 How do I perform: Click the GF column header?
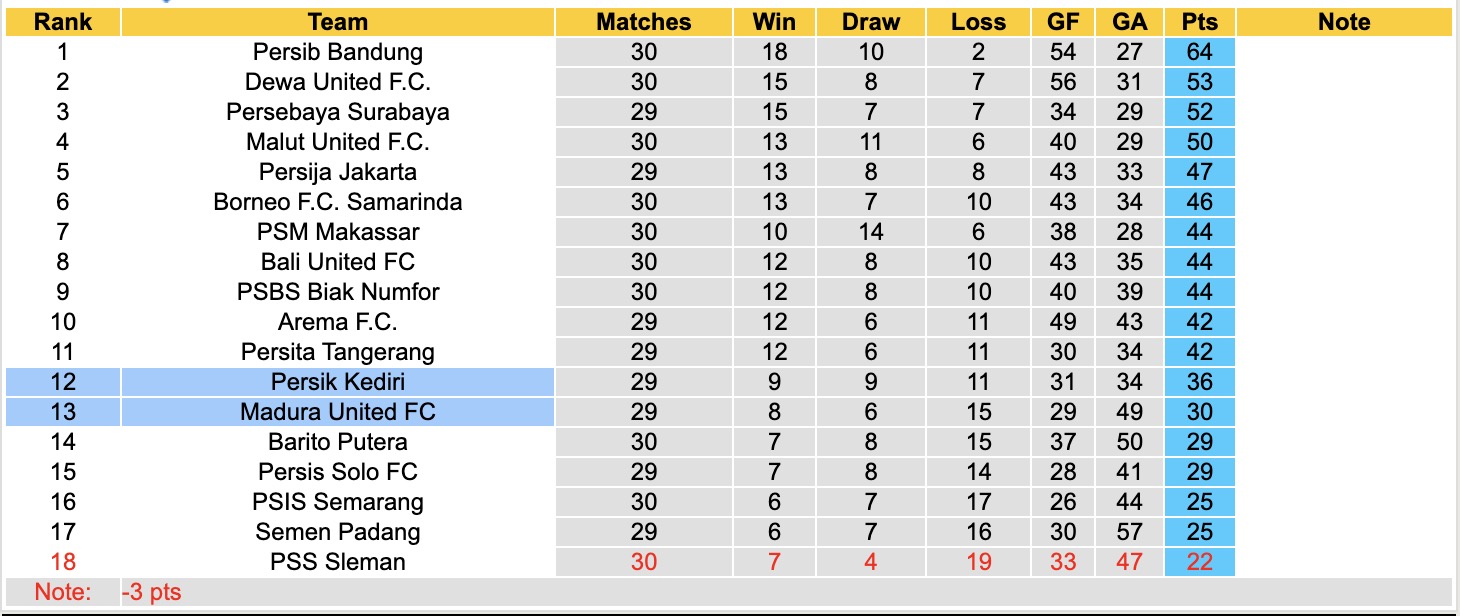coord(1063,22)
